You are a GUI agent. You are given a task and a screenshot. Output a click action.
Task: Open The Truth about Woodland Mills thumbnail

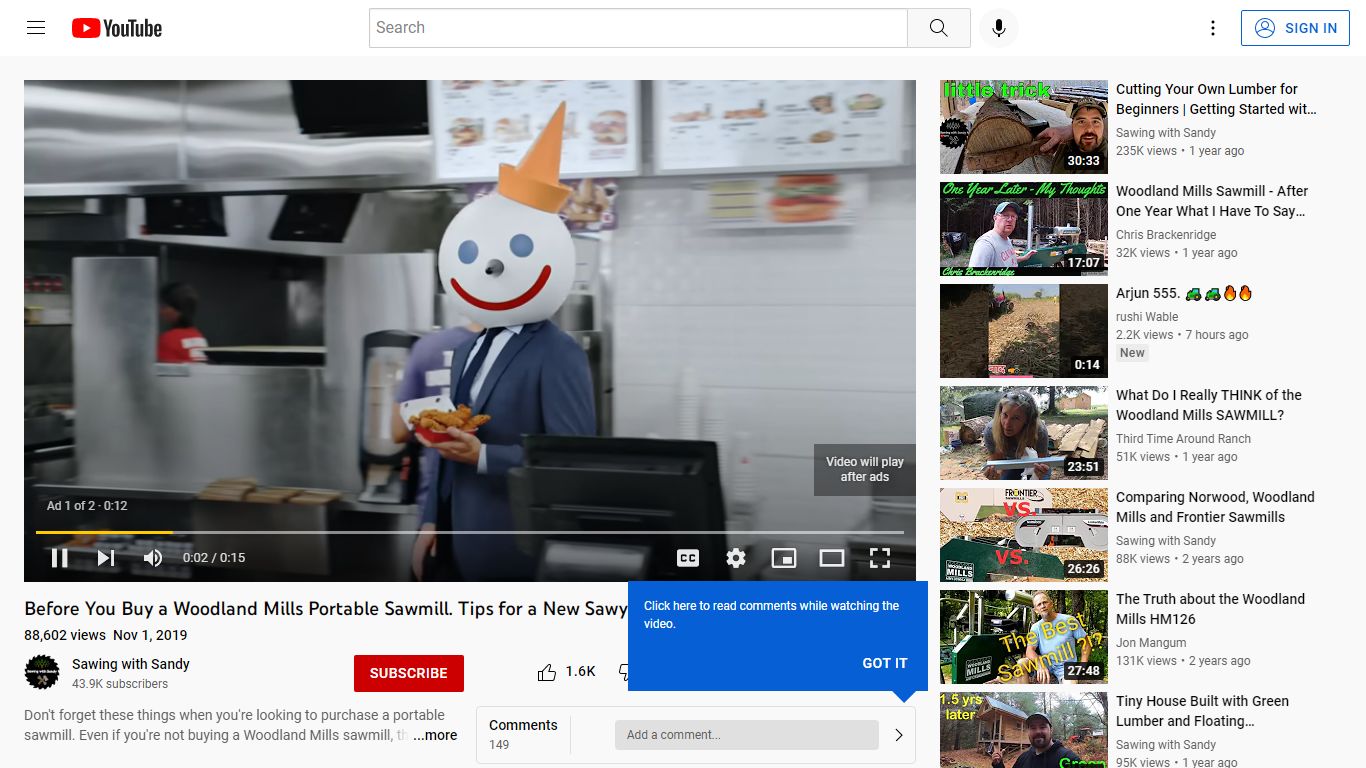1024,637
